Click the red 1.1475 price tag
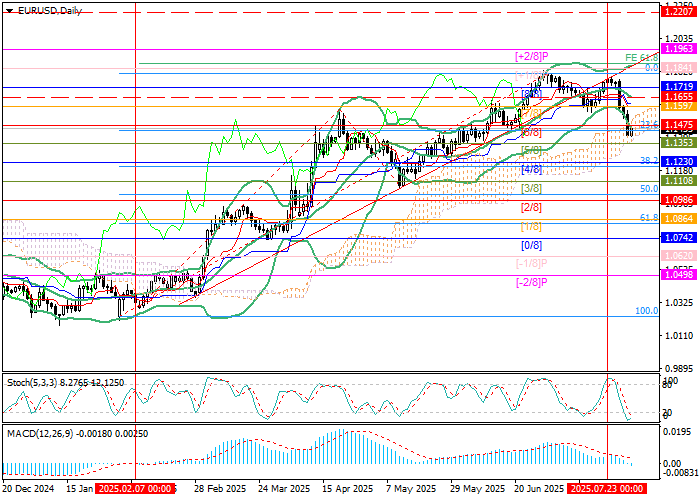The width and height of the screenshot is (700, 500). click(x=677, y=125)
